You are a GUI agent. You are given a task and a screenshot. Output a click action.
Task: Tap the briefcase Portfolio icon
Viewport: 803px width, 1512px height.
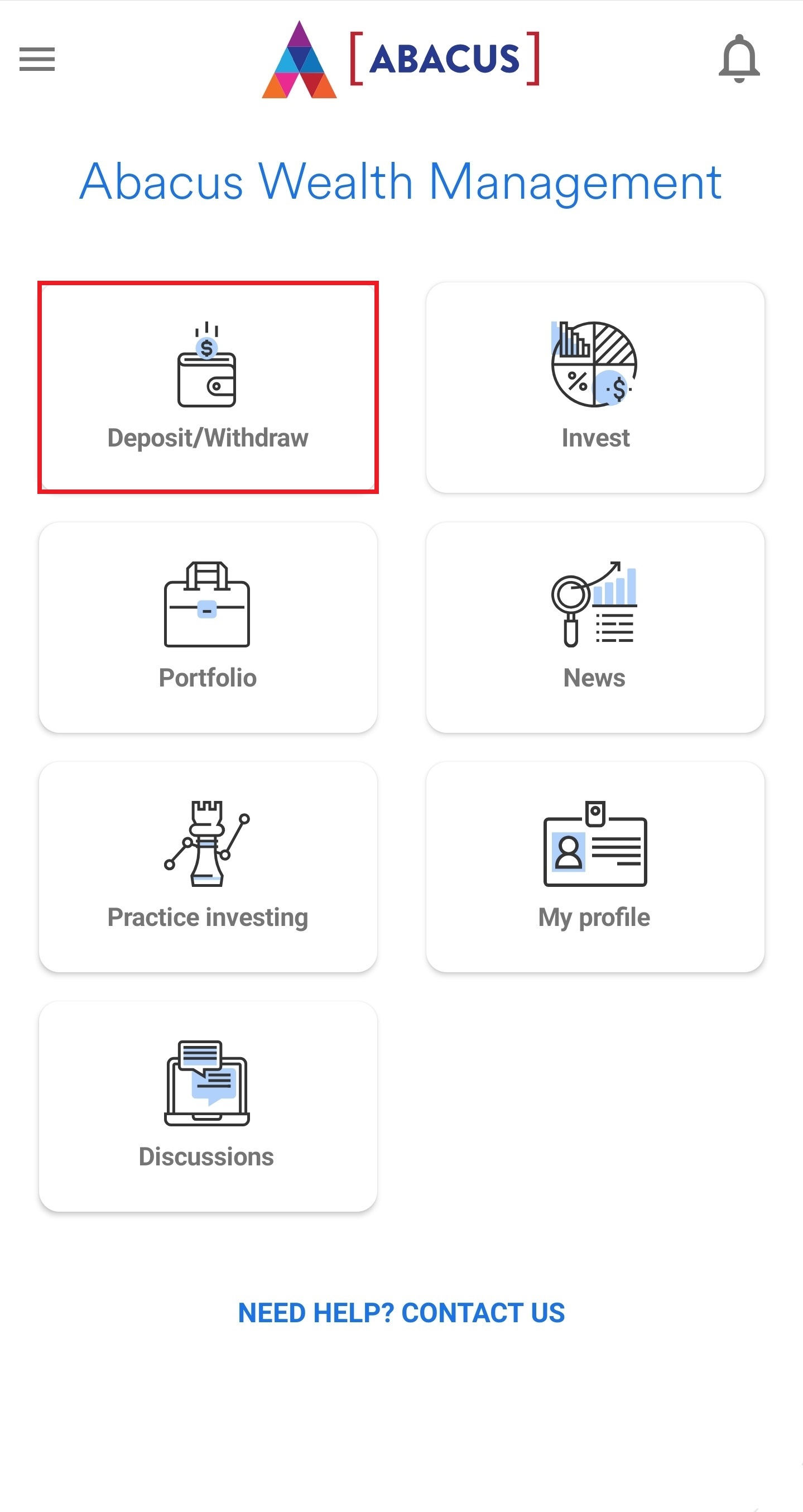206,604
